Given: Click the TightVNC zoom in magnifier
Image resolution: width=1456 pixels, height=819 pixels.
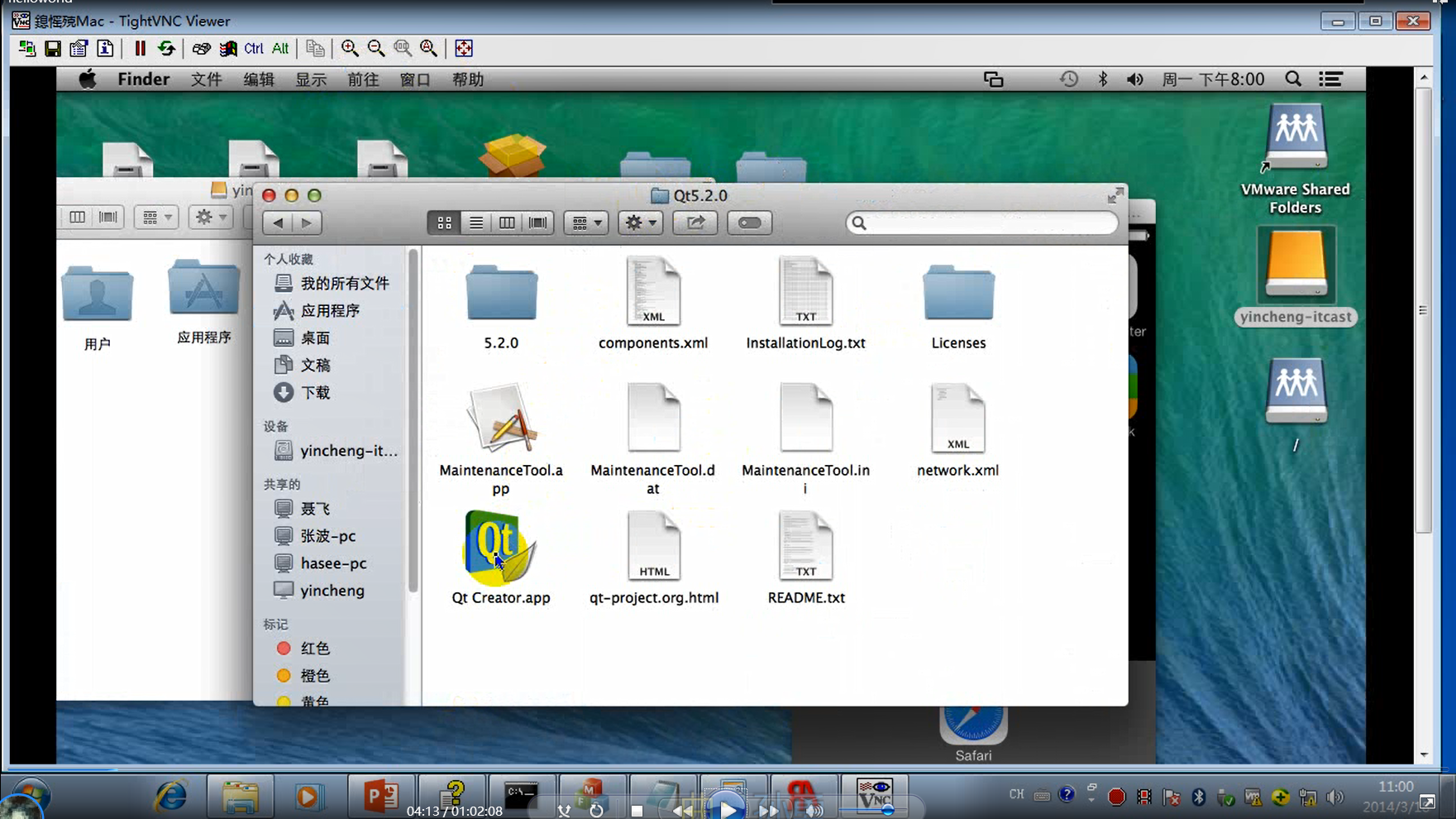Looking at the screenshot, I should pyautogui.click(x=350, y=48).
